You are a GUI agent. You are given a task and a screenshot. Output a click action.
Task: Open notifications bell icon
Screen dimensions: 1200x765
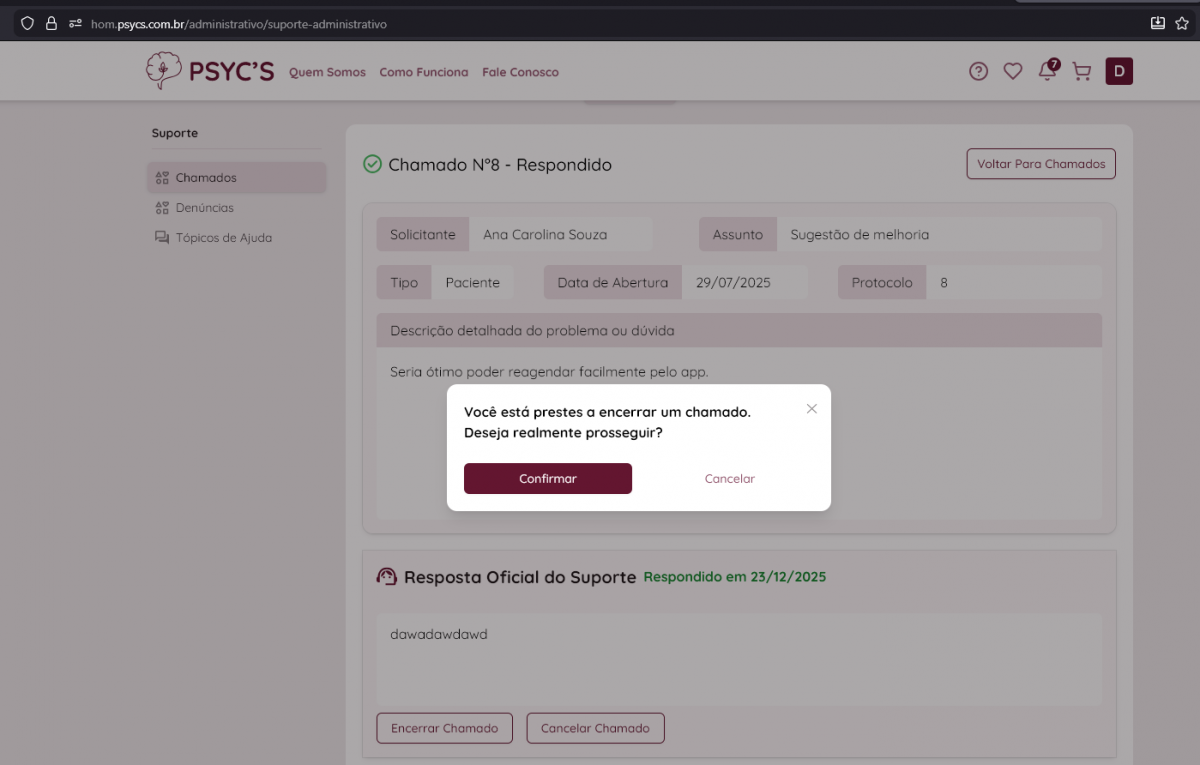(1047, 71)
